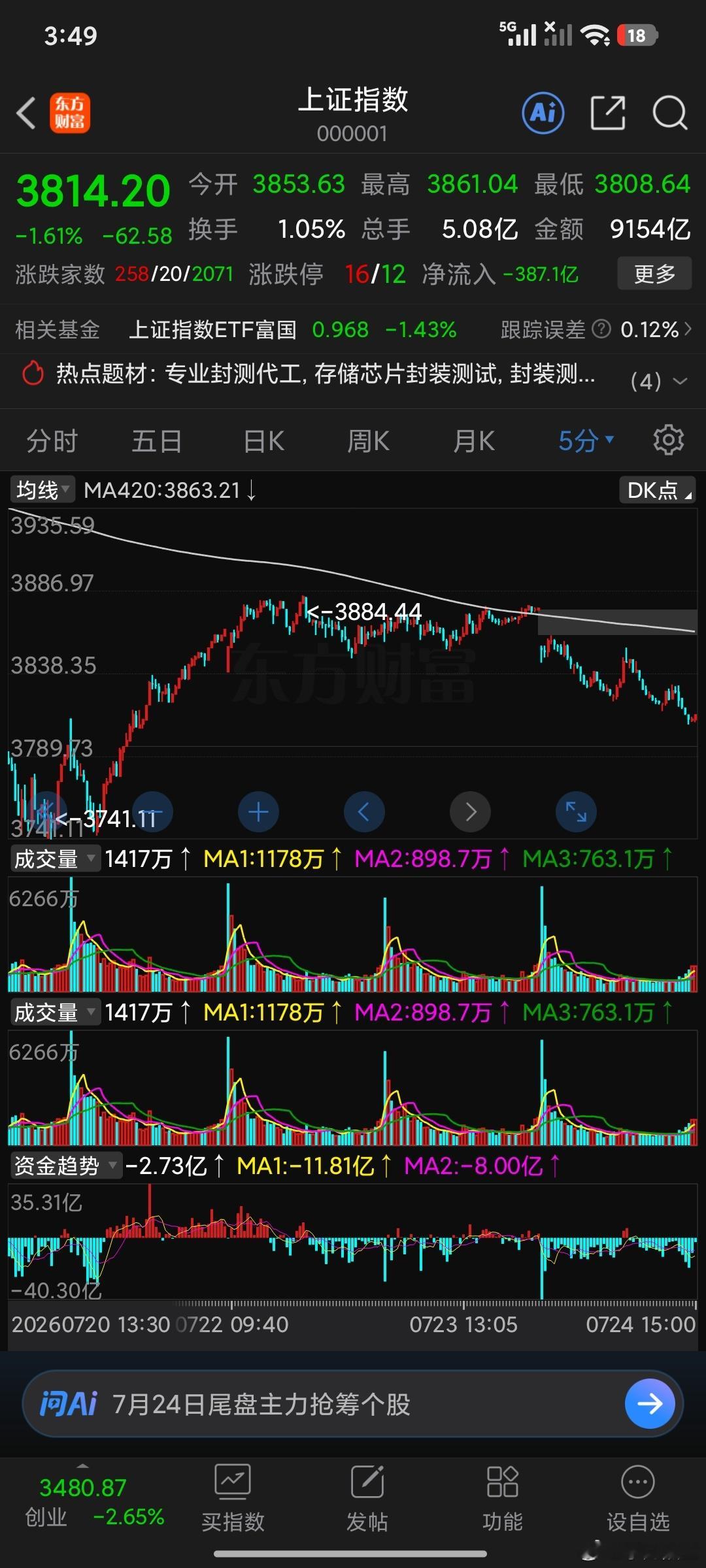Tap 总手 5.08亿 value
Screen dimensions: 706x1568
[480, 229]
